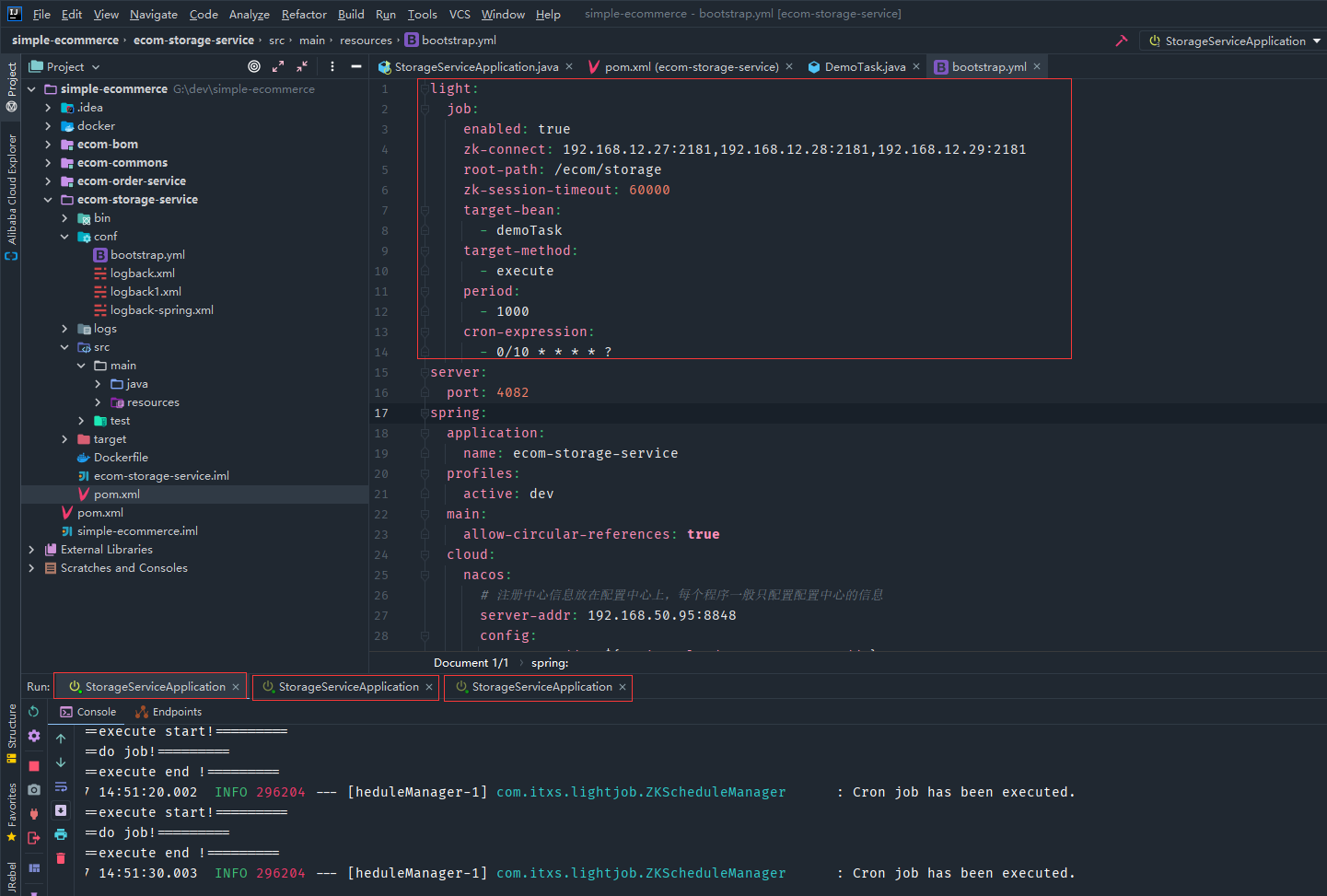The image size is (1327, 896).
Task: Open the VCS menu
Action: pos(460,14)
